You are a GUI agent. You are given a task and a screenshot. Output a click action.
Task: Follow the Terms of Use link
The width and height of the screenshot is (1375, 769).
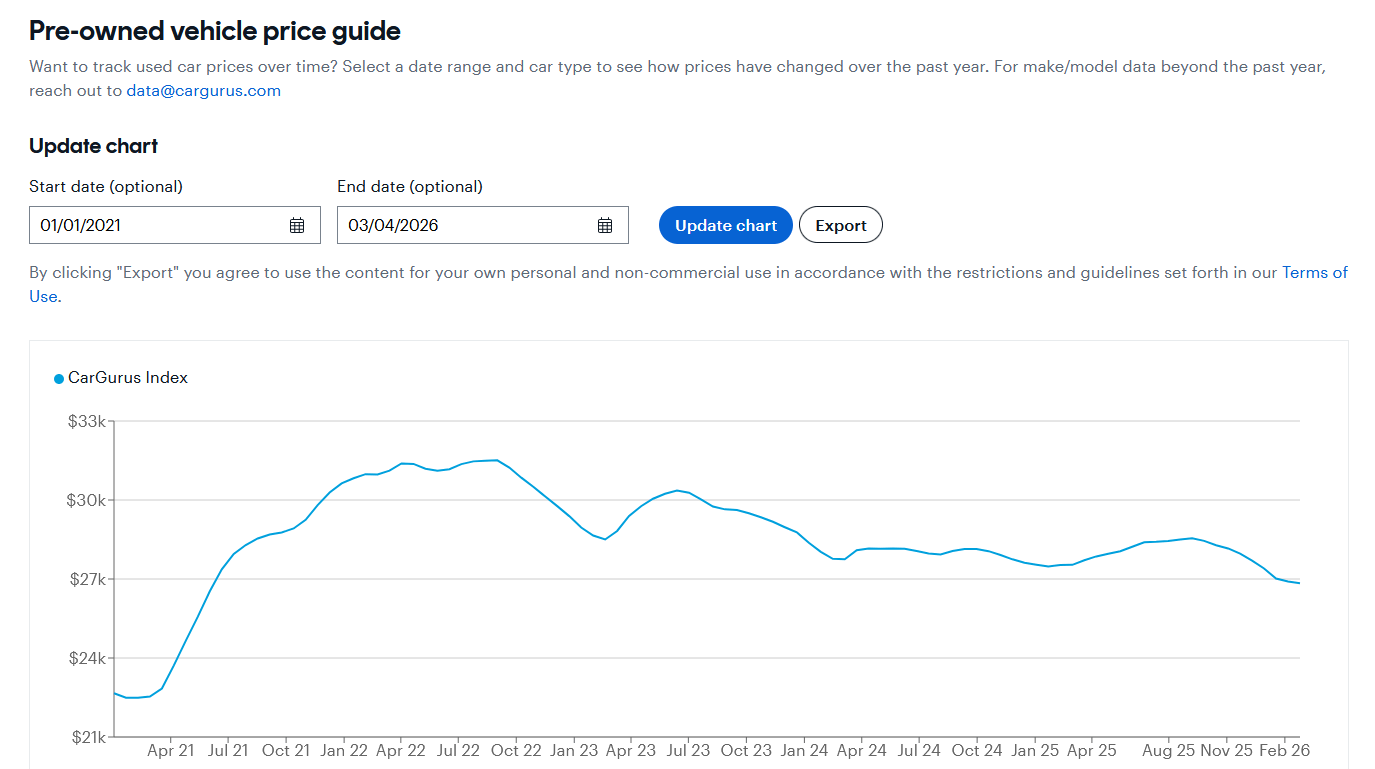pyautogui.click(x=1314, y=272)
